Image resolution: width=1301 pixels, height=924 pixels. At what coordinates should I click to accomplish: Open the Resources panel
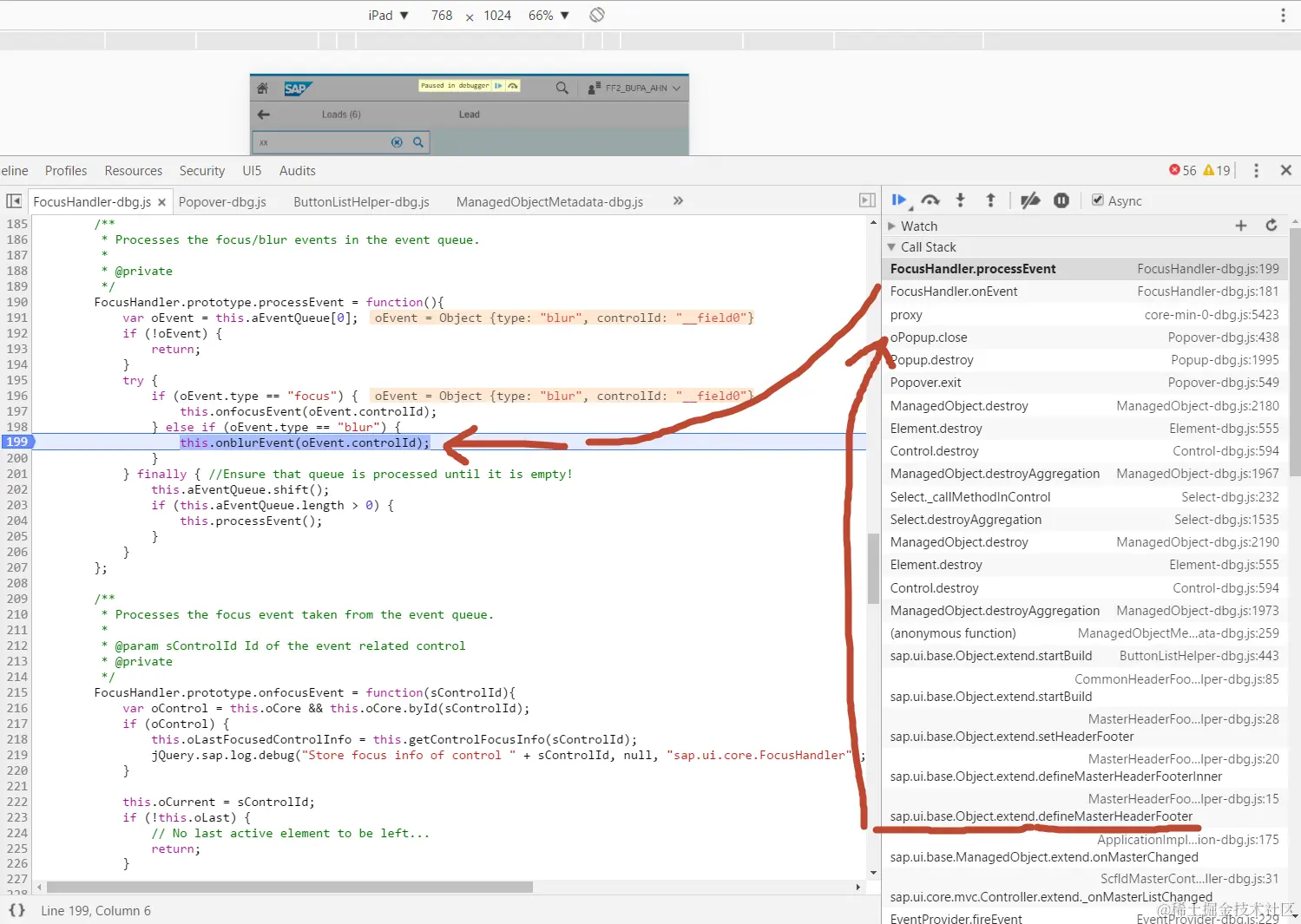click(134, 171)
